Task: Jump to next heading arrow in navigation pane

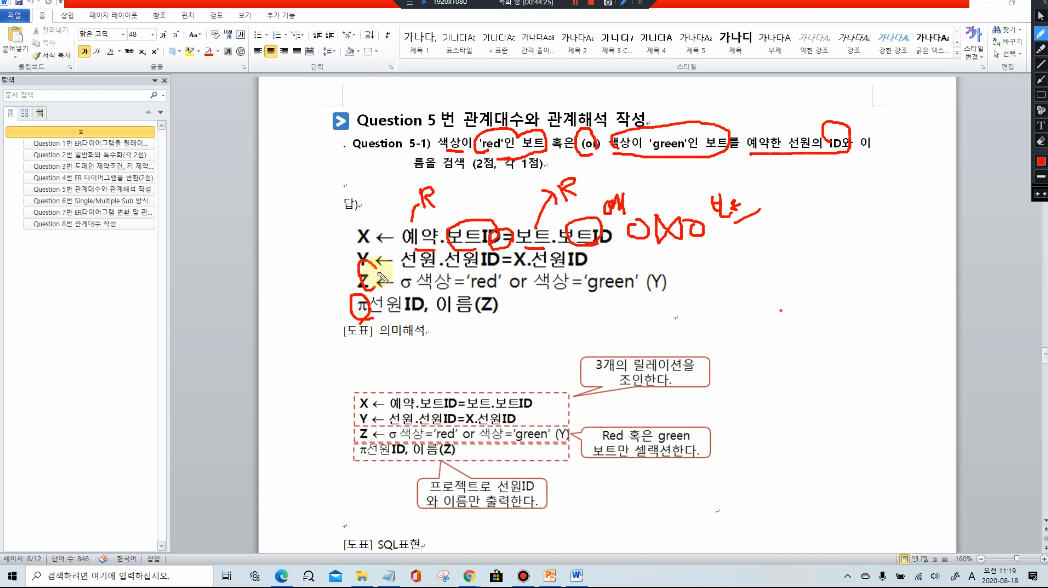Action: (x=160, y=112)
